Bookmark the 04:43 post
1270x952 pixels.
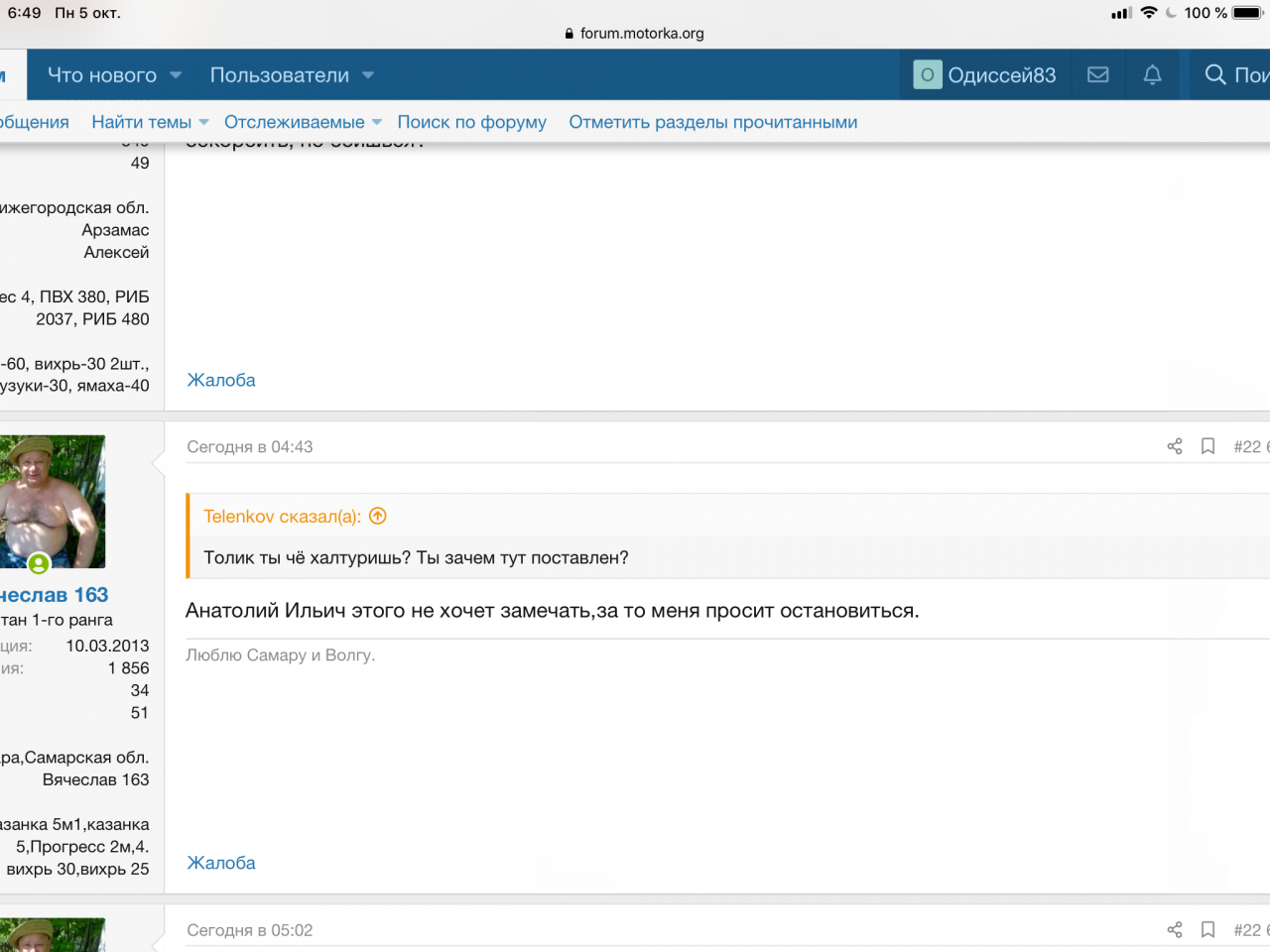coord(1207,446)
